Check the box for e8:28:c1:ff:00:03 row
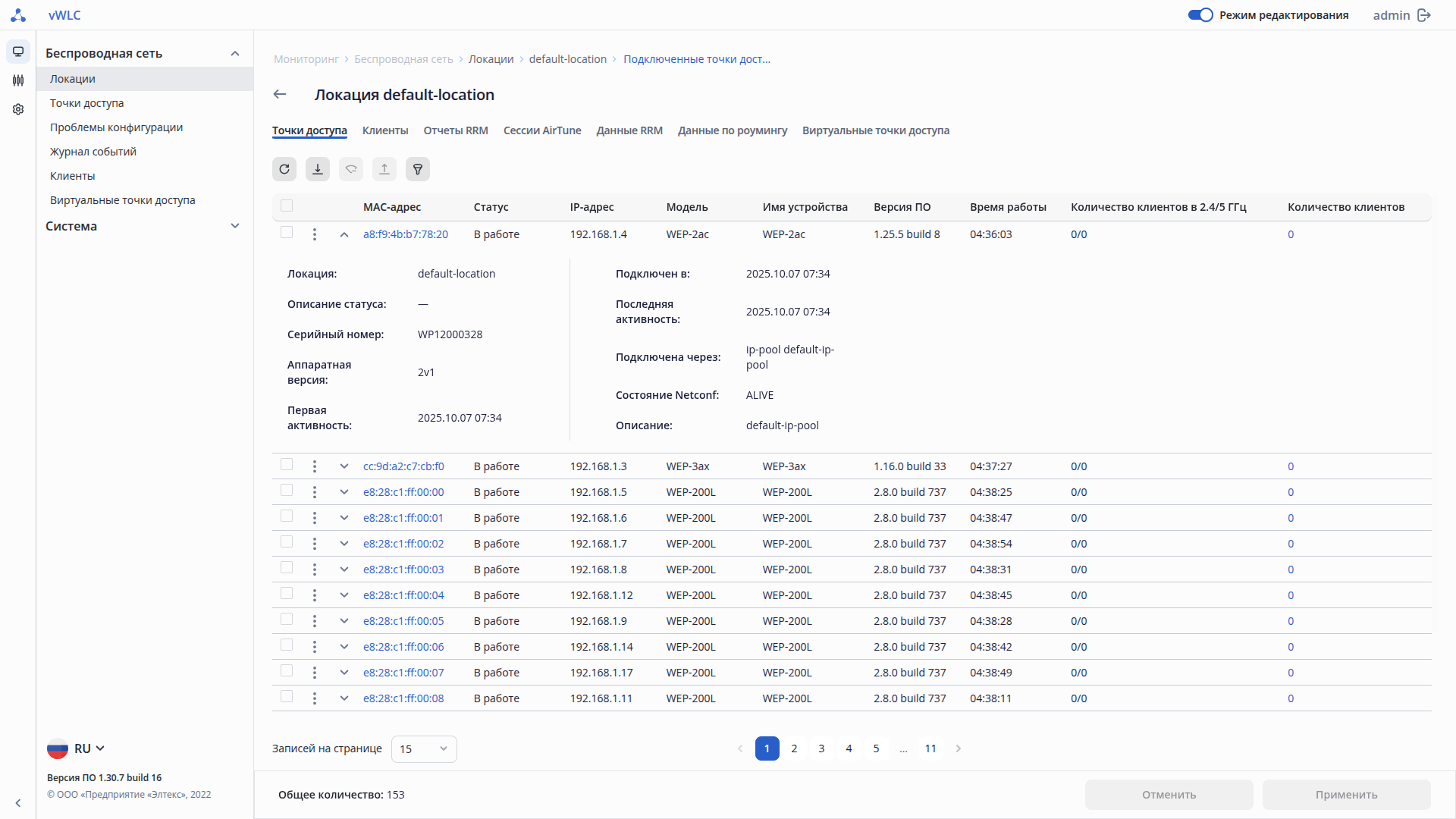 pos(287,568)
